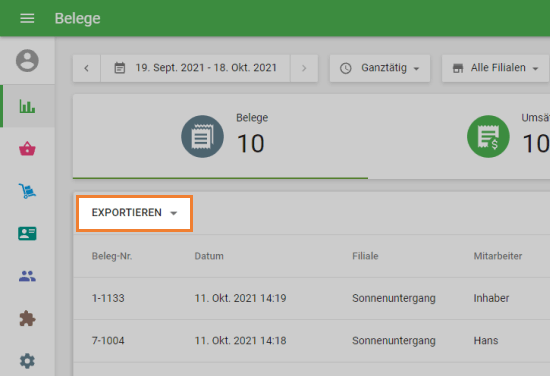Screen dimensions: 550x376
Task: Expand the Alle Filialen dropdown
Action: coord(495,68)
